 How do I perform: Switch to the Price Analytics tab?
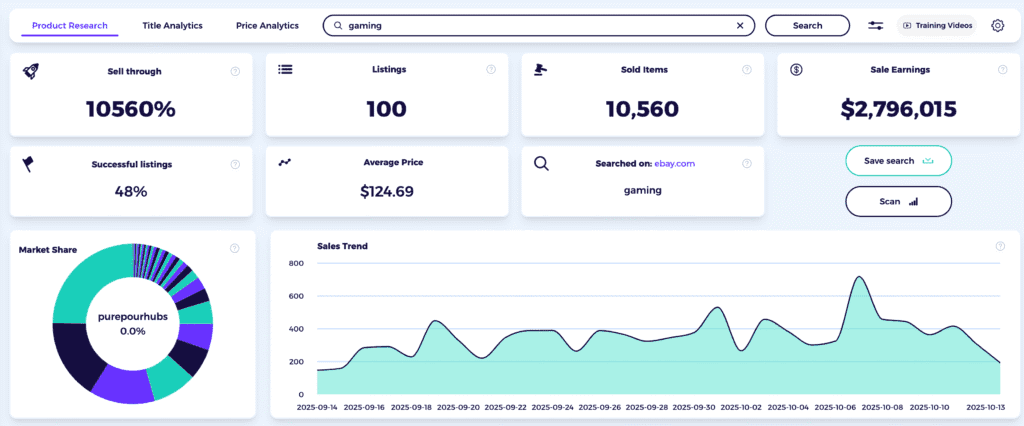click(x=267, y=26)
